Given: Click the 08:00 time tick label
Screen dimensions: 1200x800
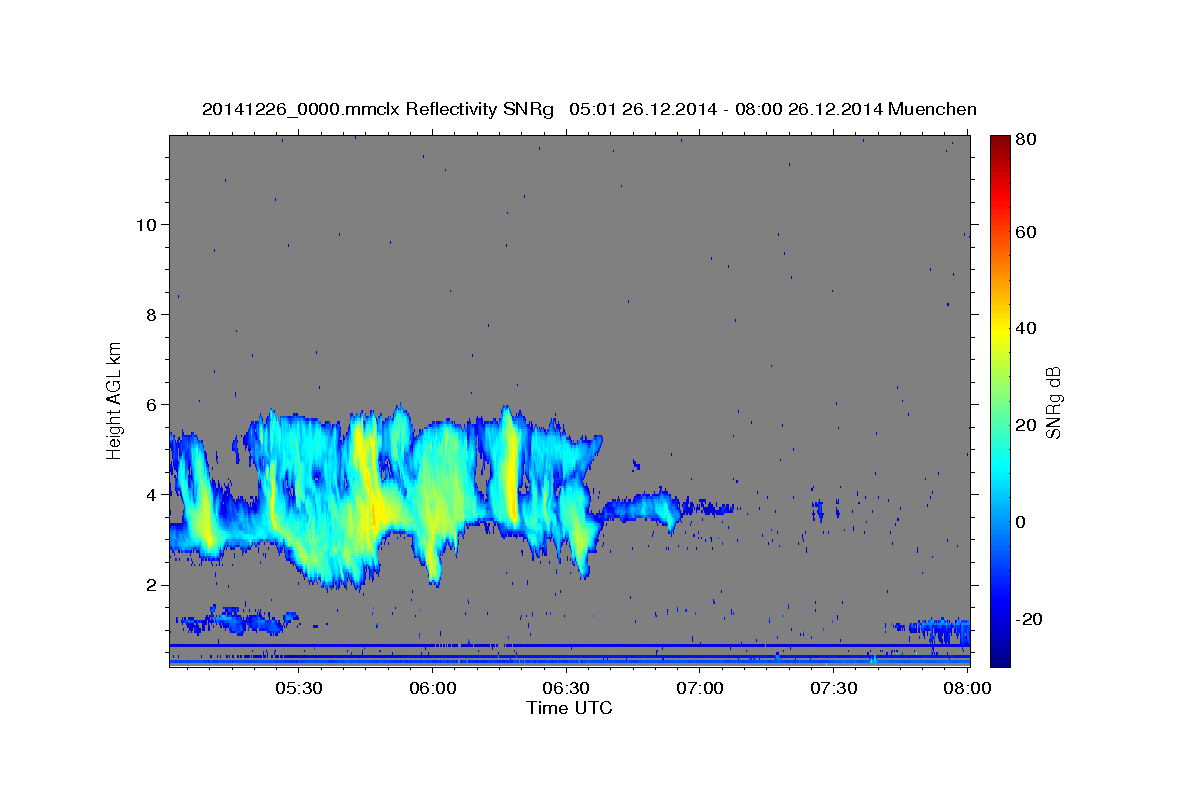Looking at the screenshot, I should [968, 689].
